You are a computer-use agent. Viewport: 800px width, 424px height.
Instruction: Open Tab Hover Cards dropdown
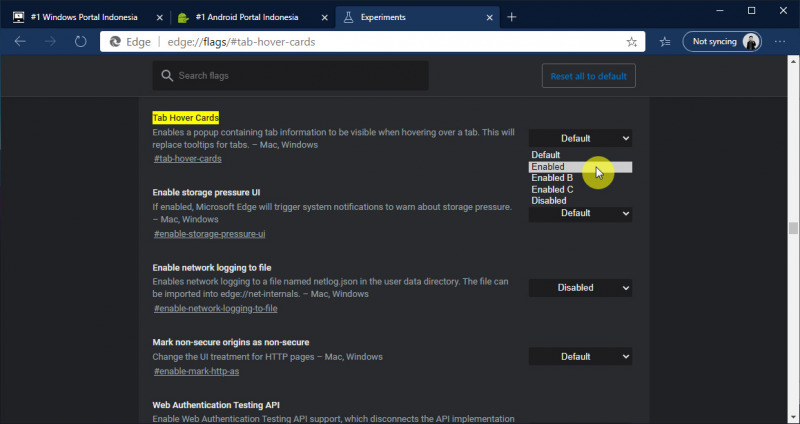pyautogui.click(x=580, y=138)
